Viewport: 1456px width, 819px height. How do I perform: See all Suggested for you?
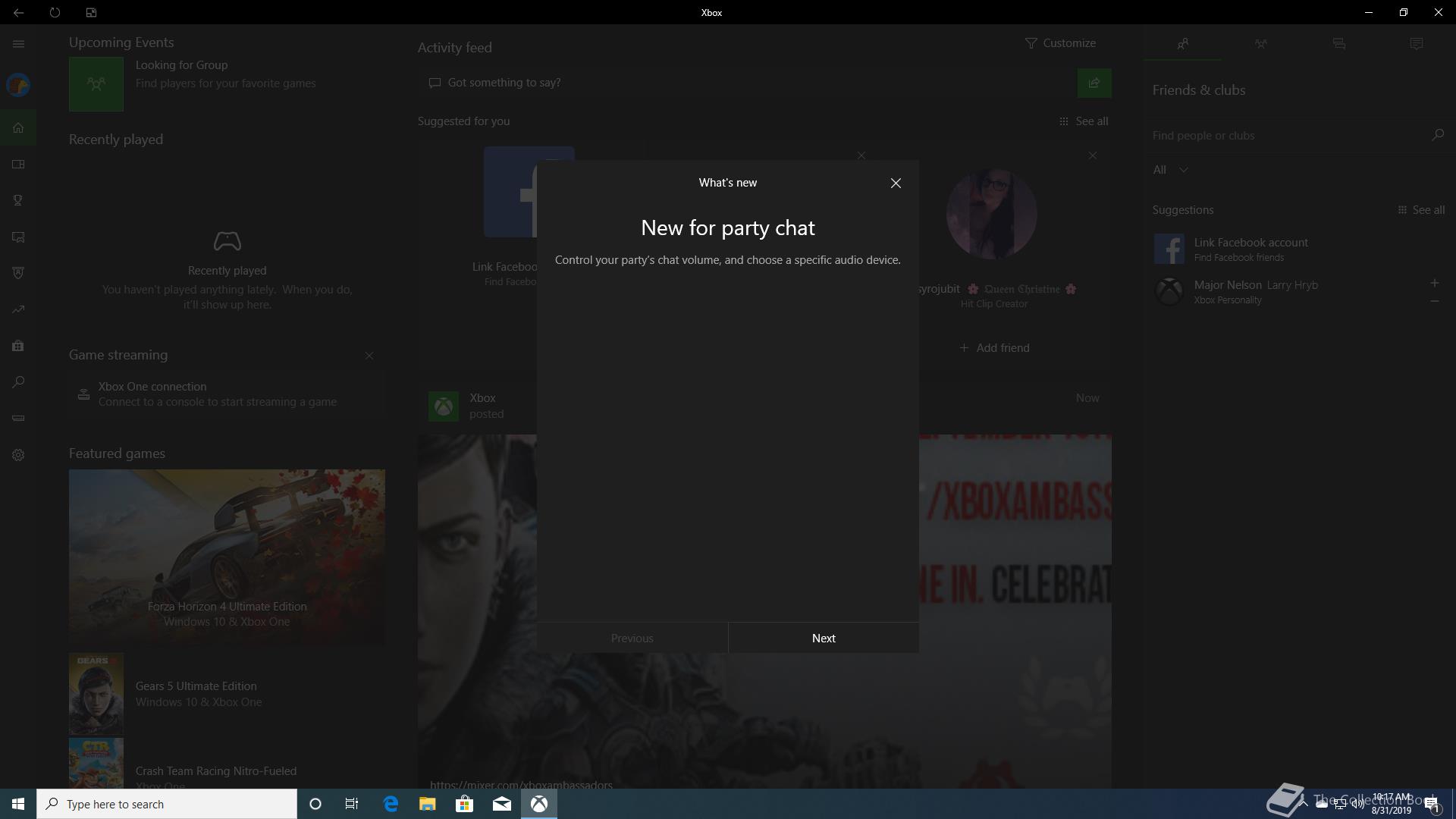tap(1084, 121)
